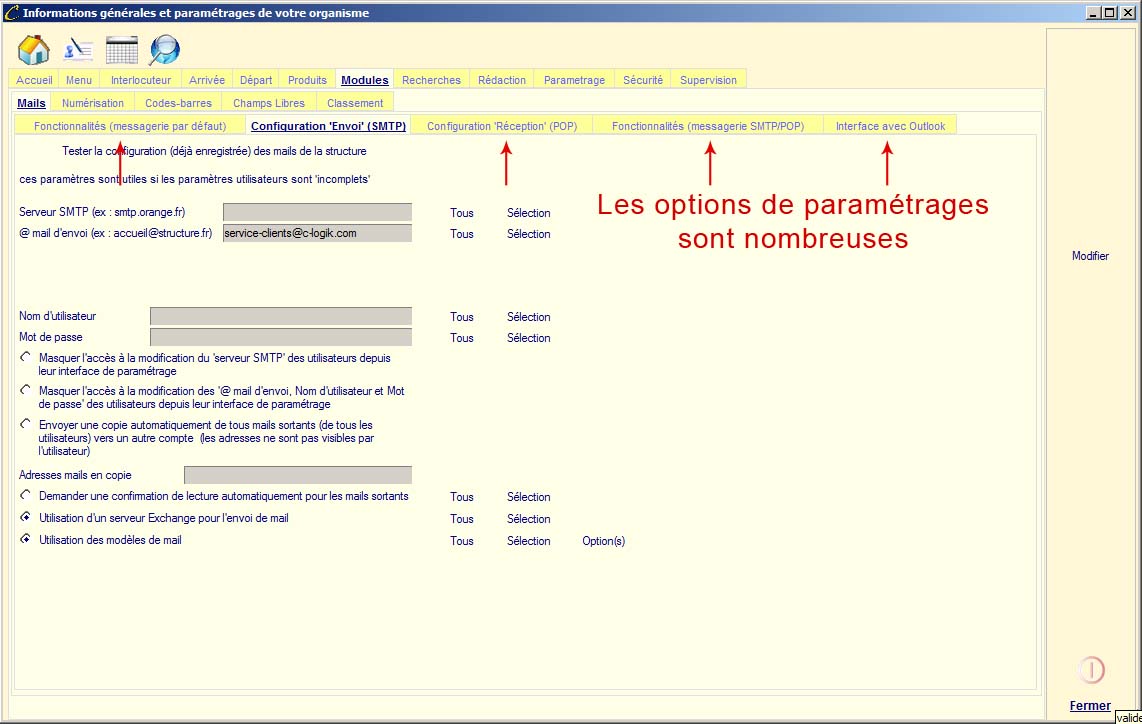The image size is (1142, 724).
Task: Click the magnifying glass search icon
Action: click(164, 49)
